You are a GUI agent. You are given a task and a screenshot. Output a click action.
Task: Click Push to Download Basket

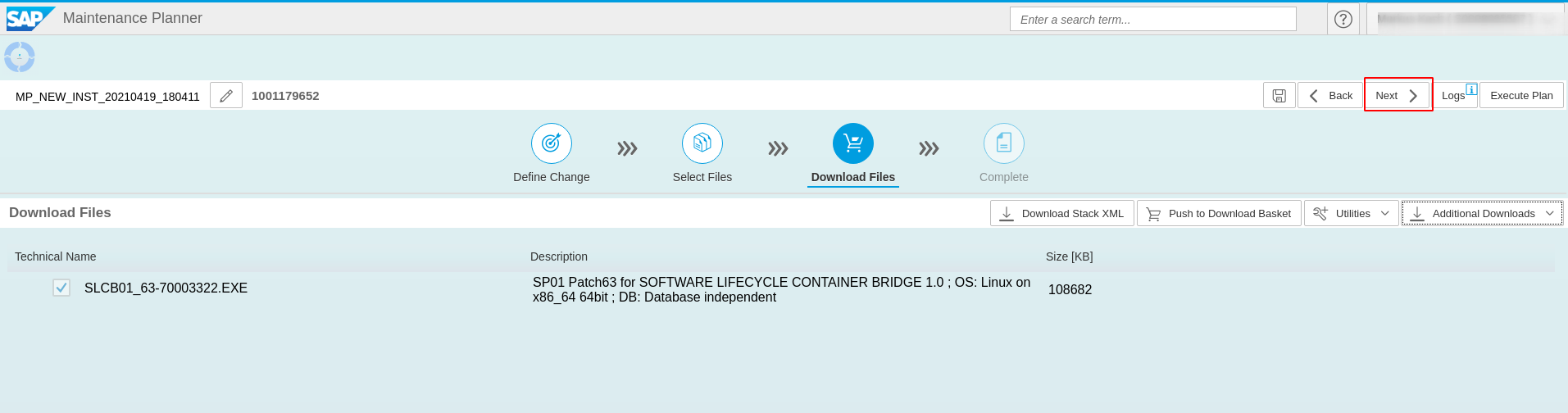[1219, 214]
